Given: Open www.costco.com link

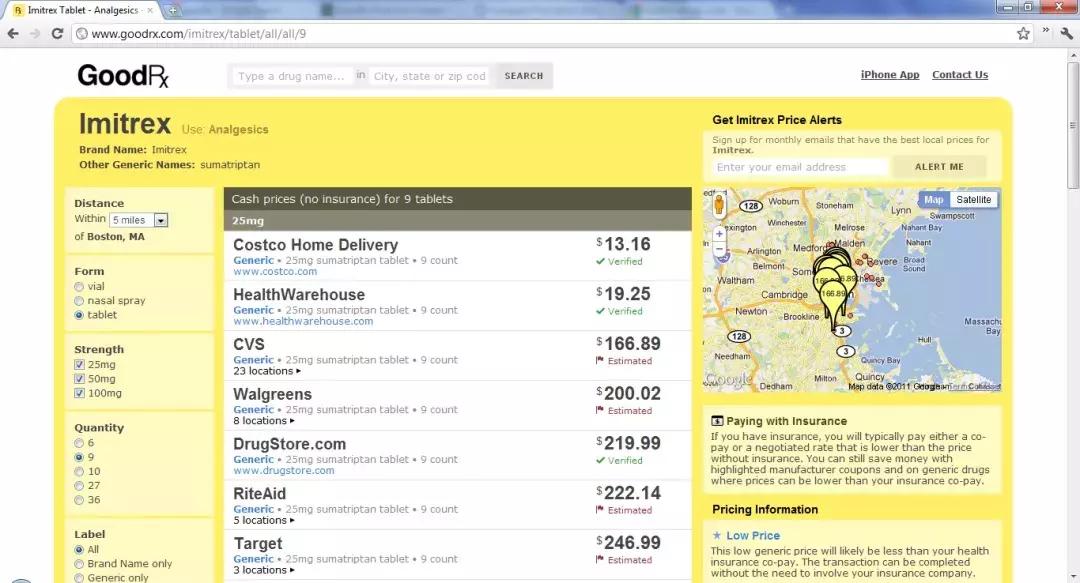Looking at the screenshot, I should [275, 272].
